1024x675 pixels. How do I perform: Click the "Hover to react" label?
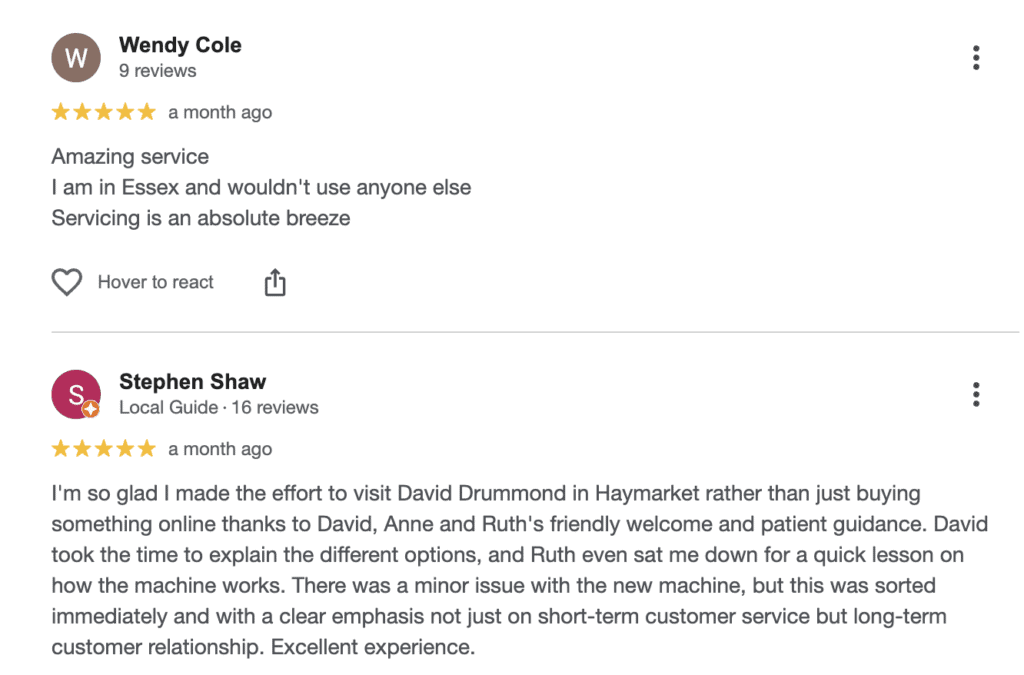click(x=155, y=283)
